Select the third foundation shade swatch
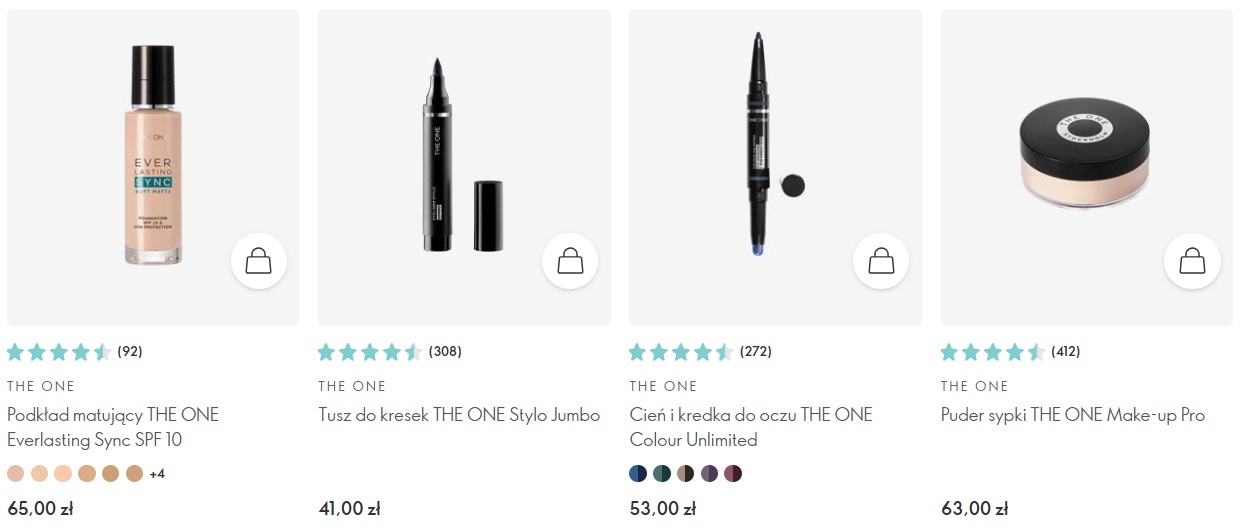1240x532 pixels. (63, 473)
